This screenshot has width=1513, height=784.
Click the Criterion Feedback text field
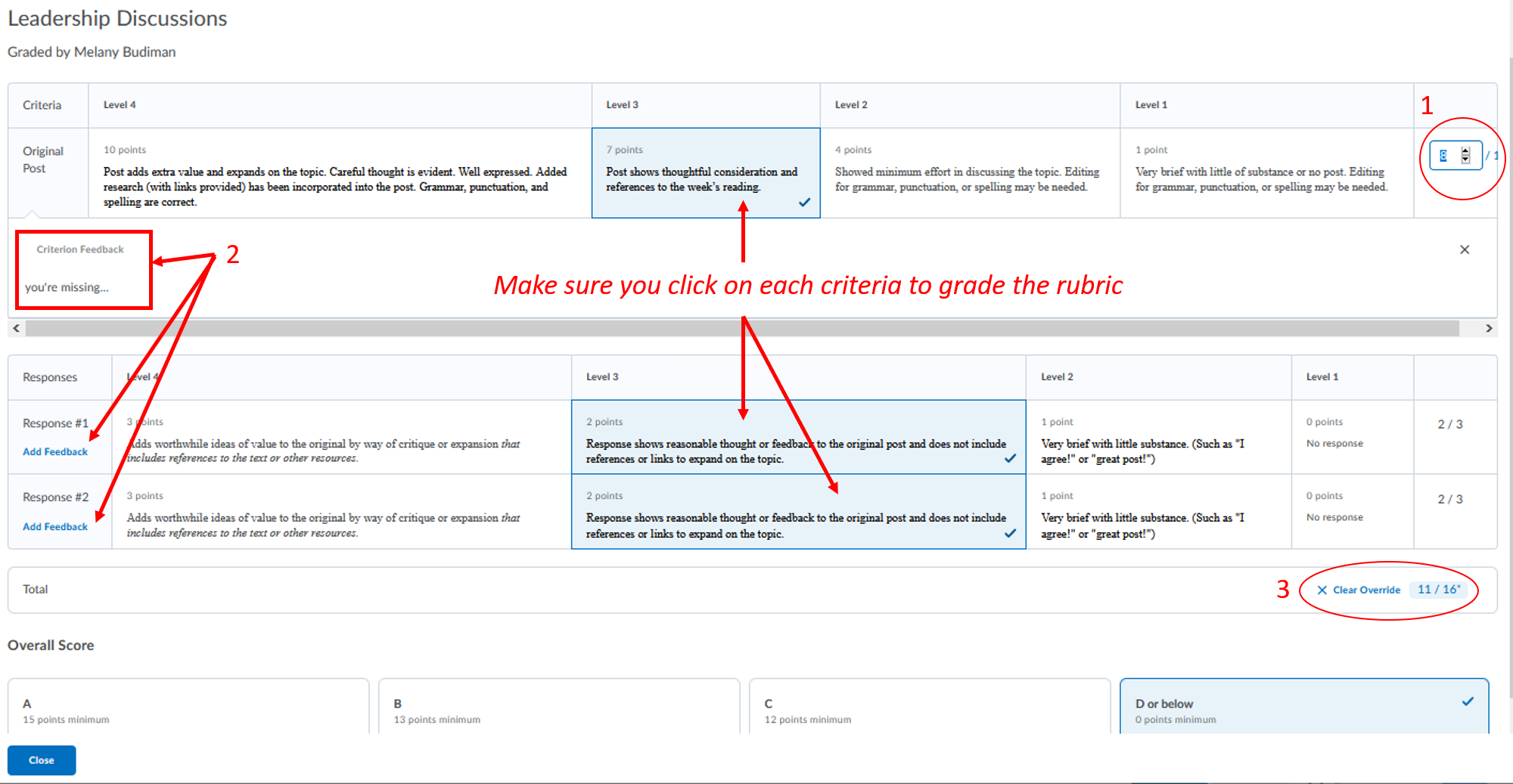83,287
